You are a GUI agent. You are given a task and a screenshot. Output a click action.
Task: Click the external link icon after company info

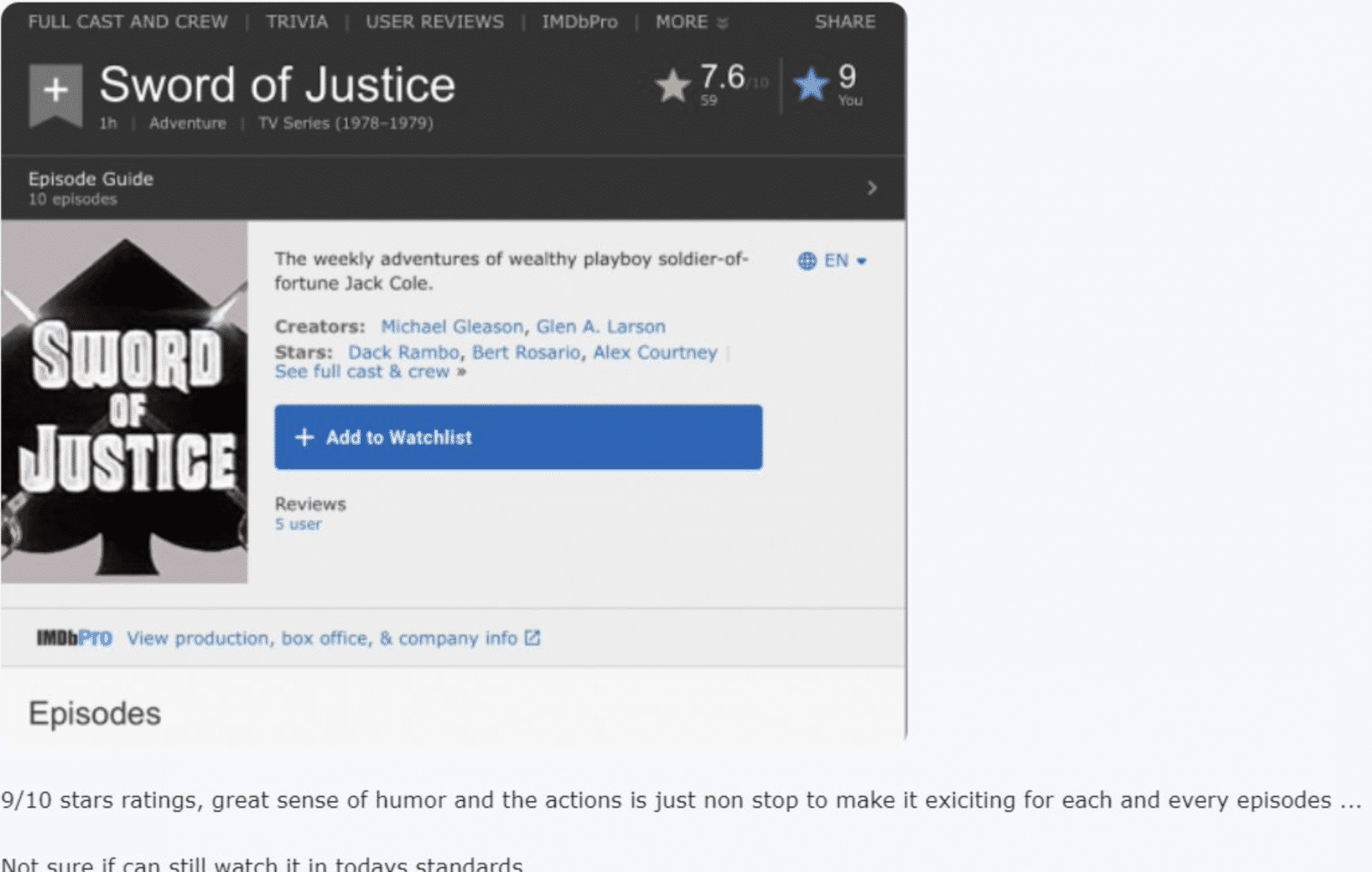533,638
